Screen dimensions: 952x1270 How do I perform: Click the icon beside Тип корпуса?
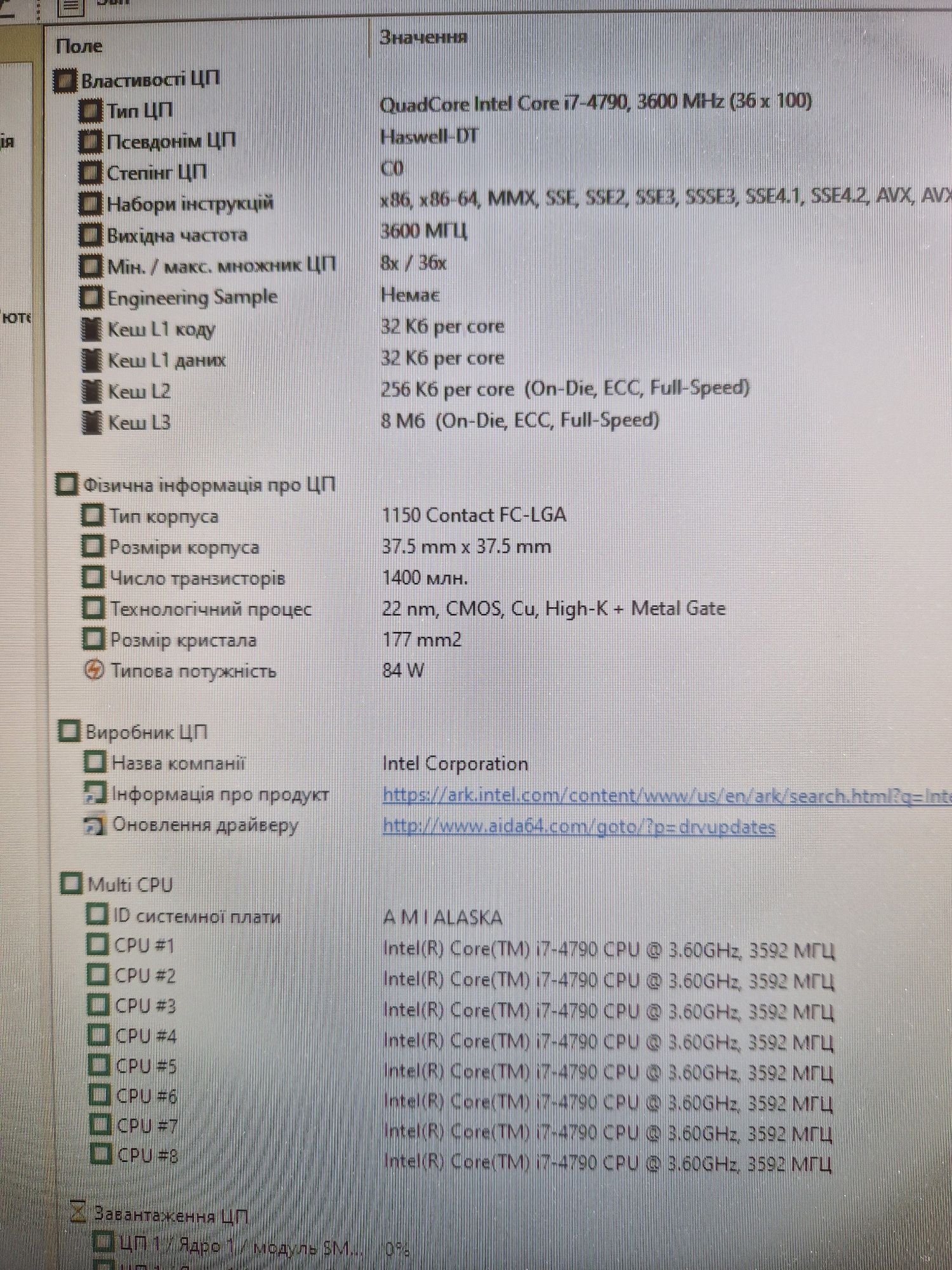click(93, 516)
